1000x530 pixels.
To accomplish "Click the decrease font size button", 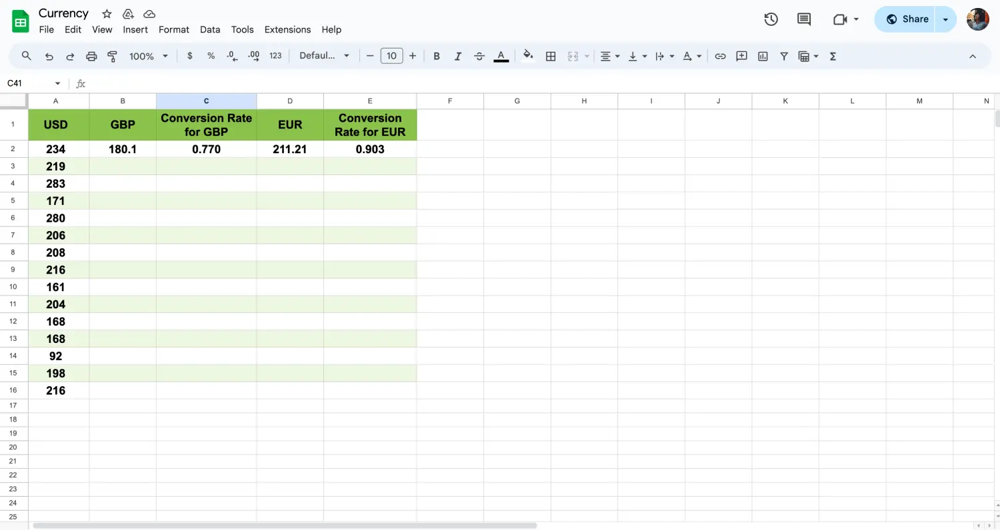I will coord(370,57).
